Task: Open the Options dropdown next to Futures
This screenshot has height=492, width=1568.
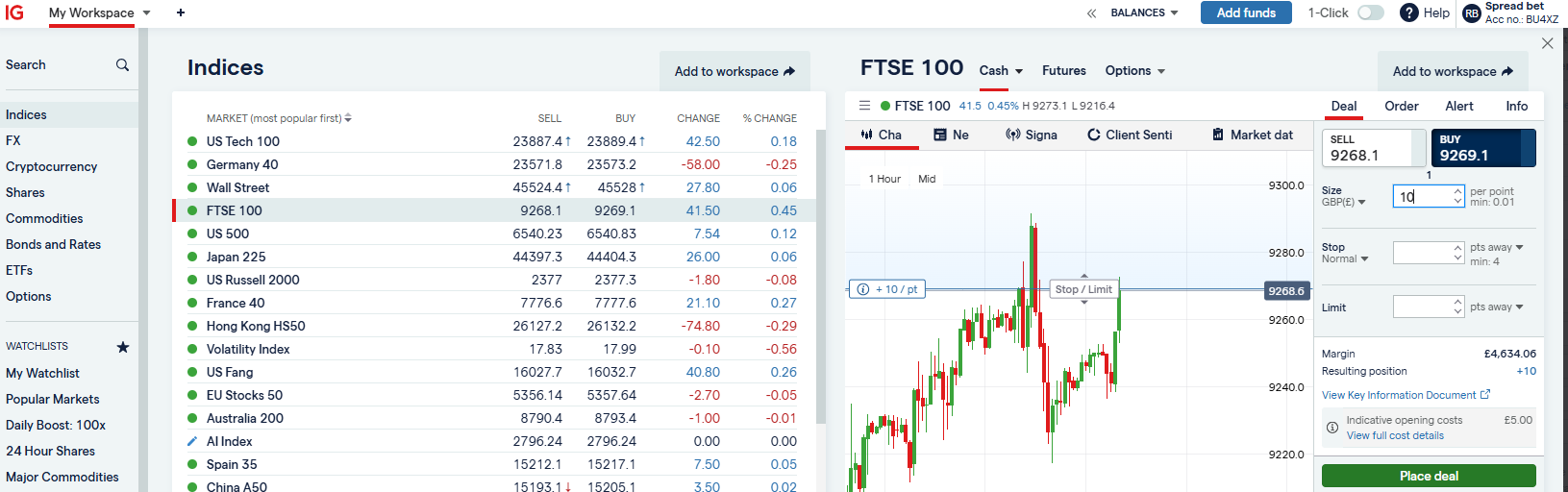Action: click(x=1135, y=71)
